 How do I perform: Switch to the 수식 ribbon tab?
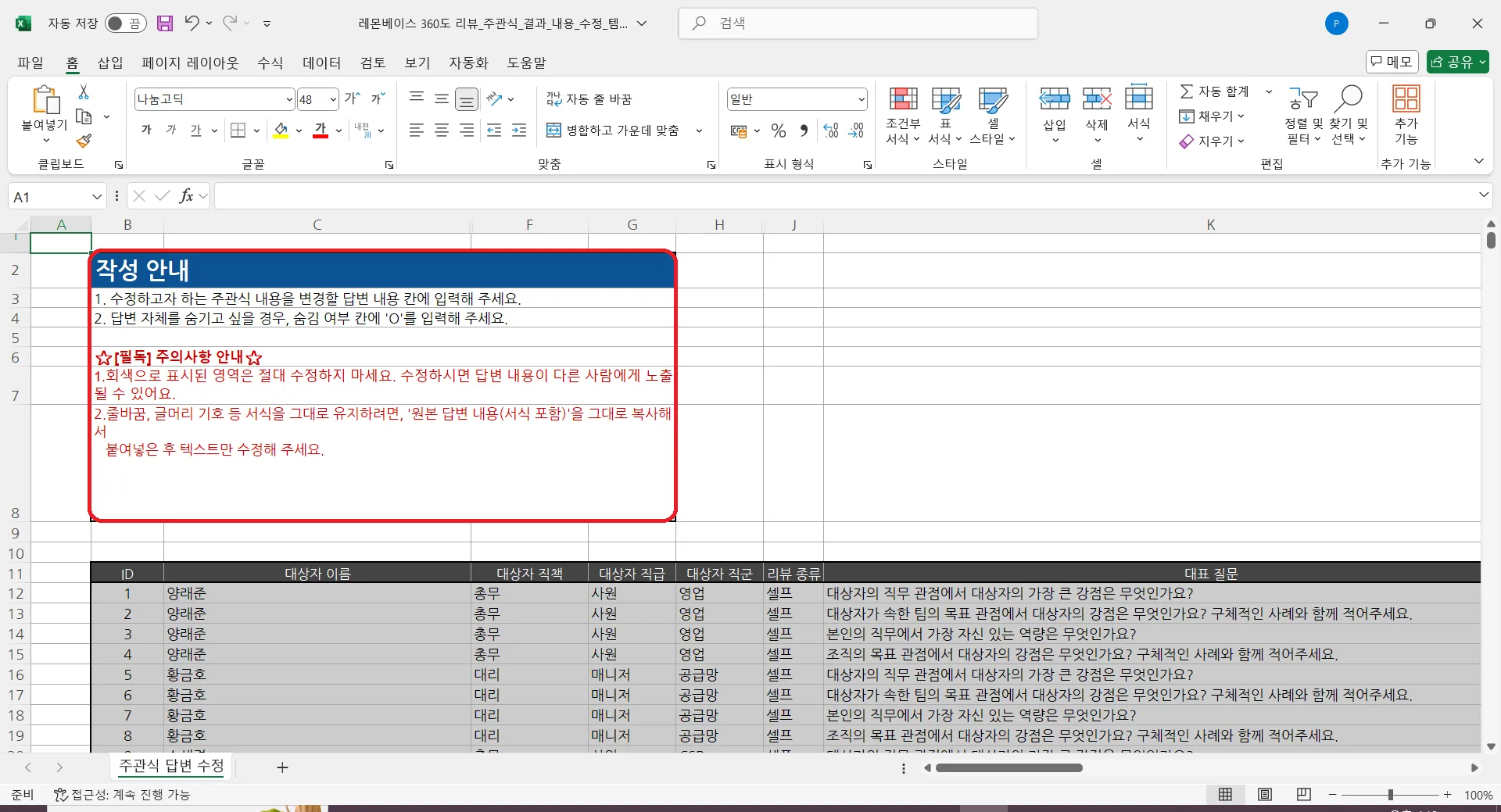[270, 63]
